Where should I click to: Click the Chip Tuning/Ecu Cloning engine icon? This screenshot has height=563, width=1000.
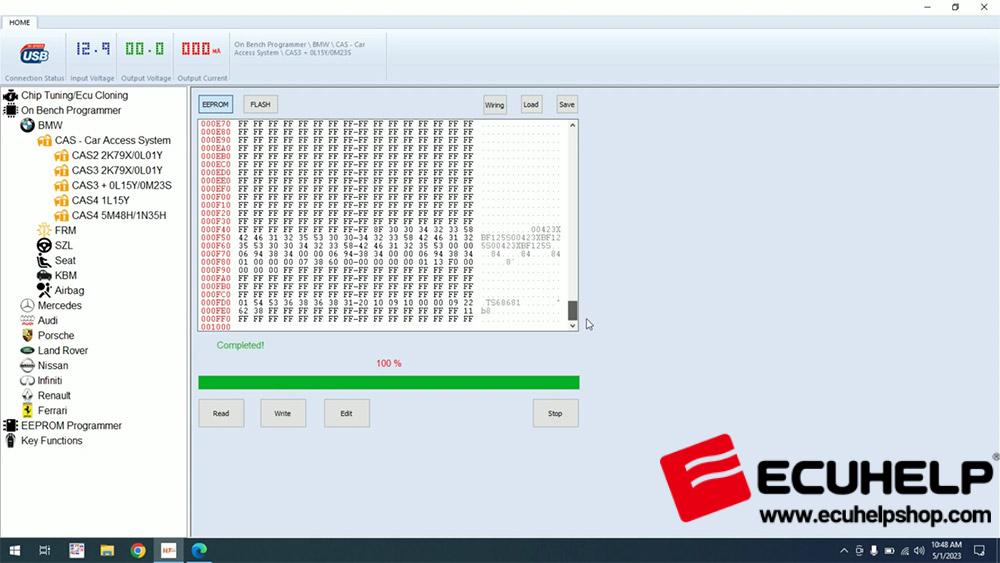pyautogui.click(x=10, y=96)
